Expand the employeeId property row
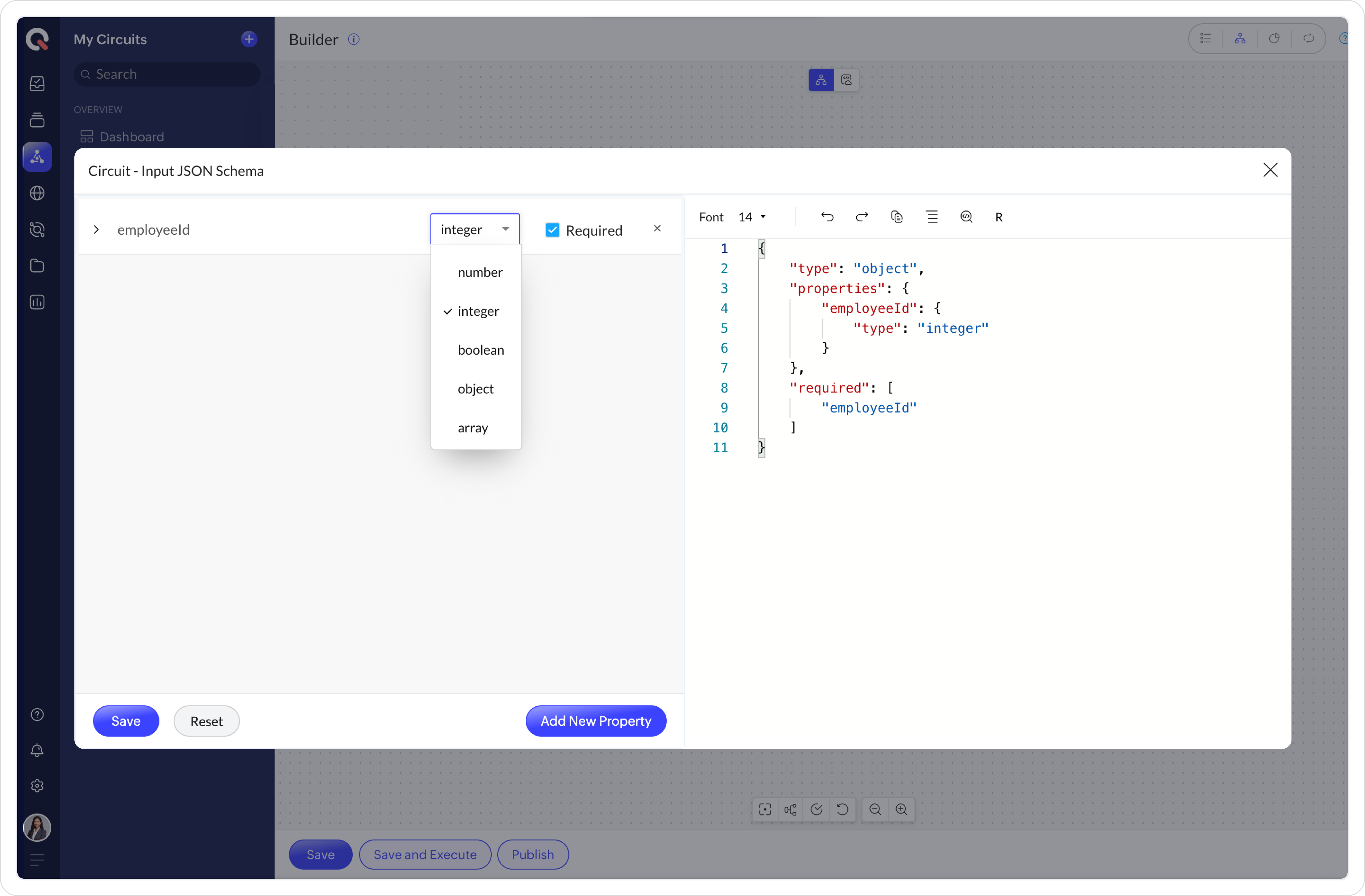1365x896 pixels. [x=96, y=229]
